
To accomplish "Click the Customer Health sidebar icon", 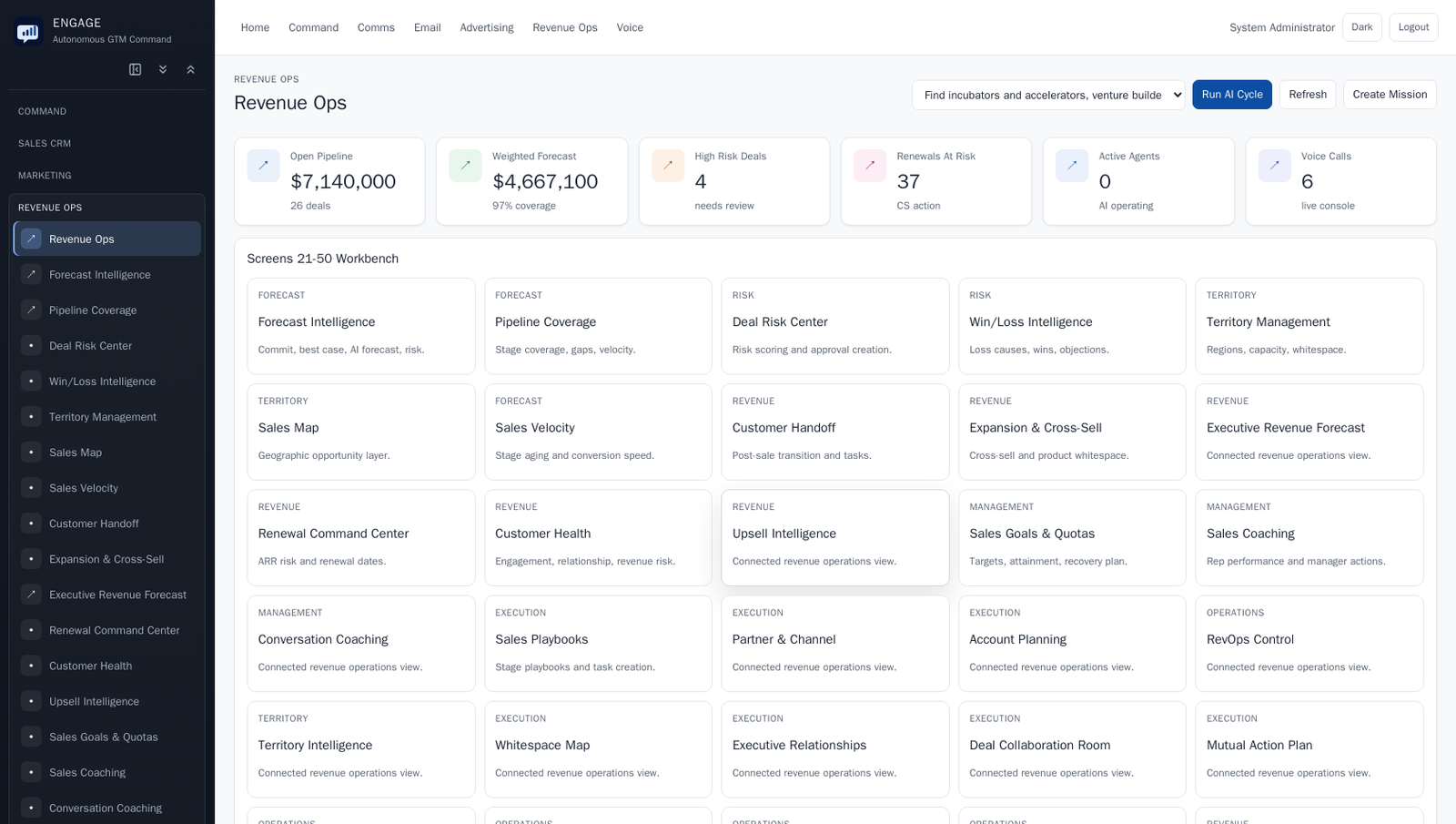I will click(31, 665).
